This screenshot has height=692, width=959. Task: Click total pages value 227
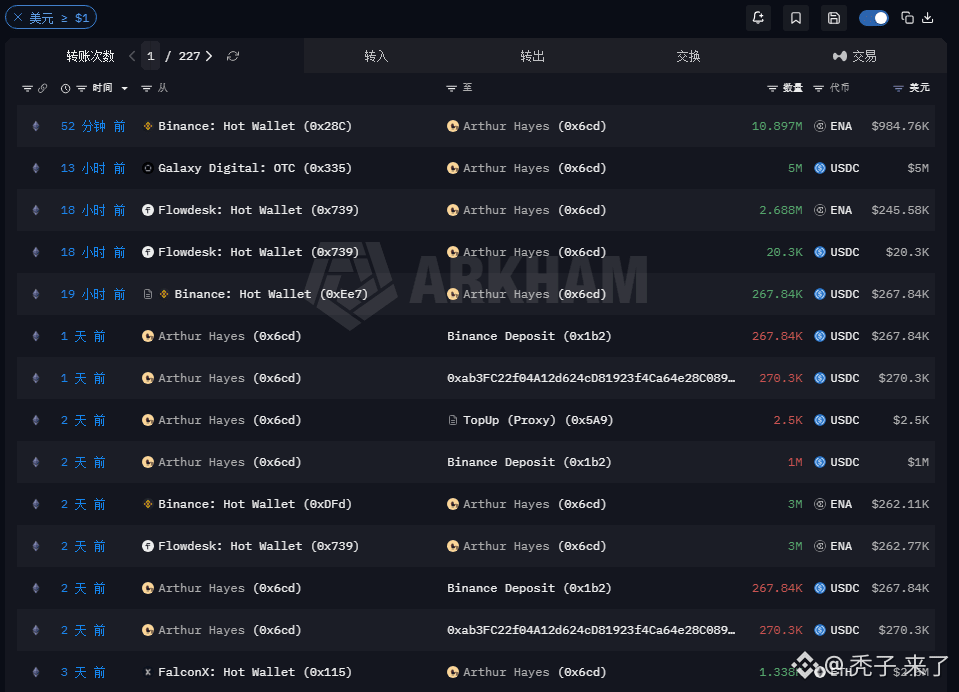click(190, 56)
